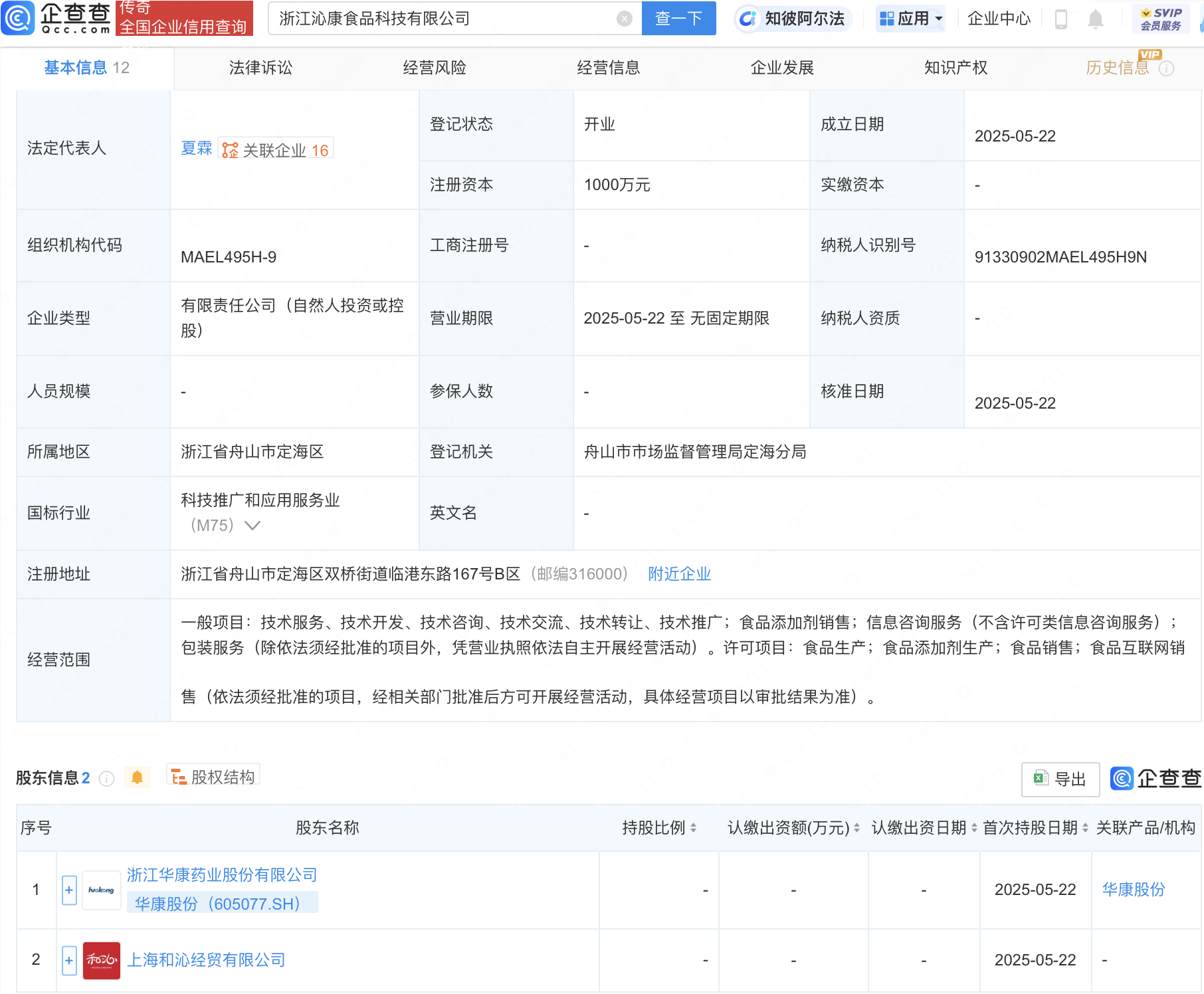Open 浙江华康药业 company logo thumbnail
The image size is (1204, 994).
click(102, 890)
